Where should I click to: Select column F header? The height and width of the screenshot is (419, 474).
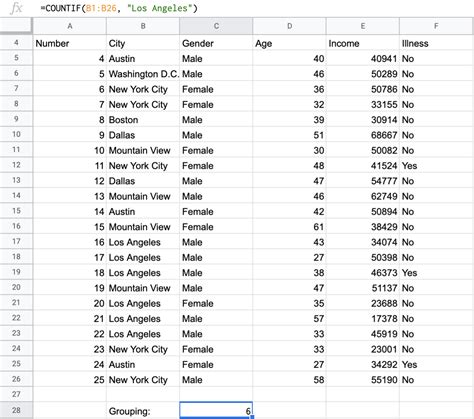[x=436, y=26]
